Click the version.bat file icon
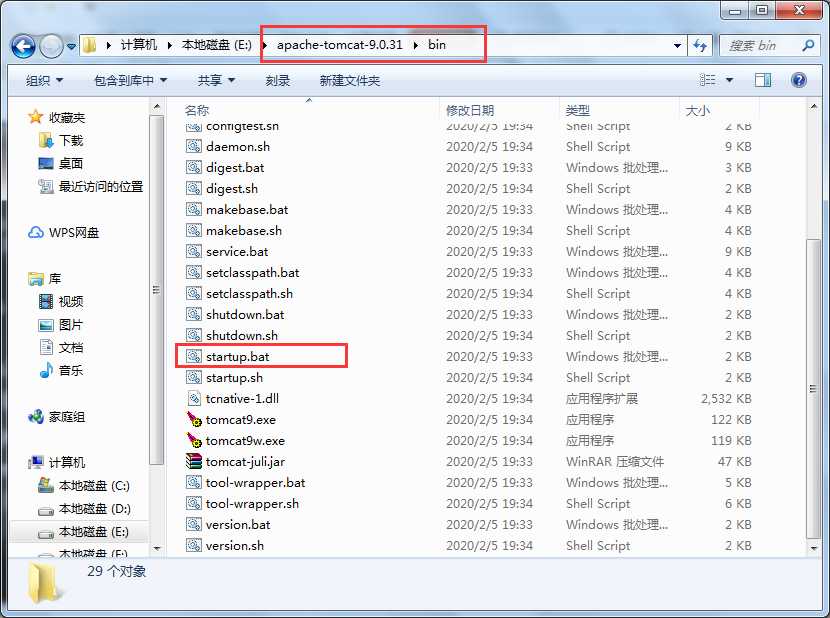Screen dimensions: 830x618 coord(194,524)
